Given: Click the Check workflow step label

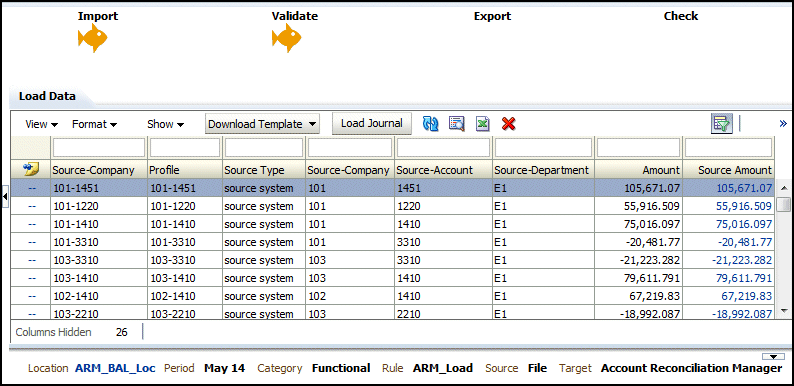Looking at the screenshot, I should (x=681, y=16).
